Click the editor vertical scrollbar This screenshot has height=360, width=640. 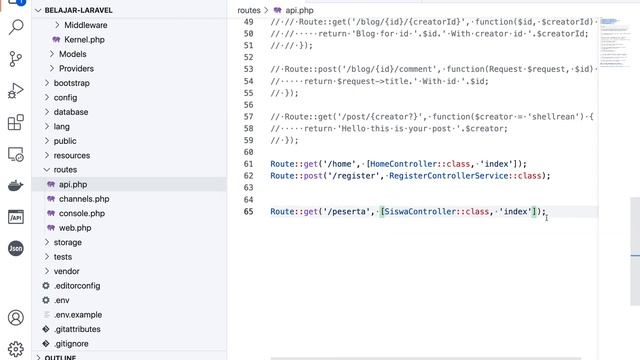click(x=635, y=251)
